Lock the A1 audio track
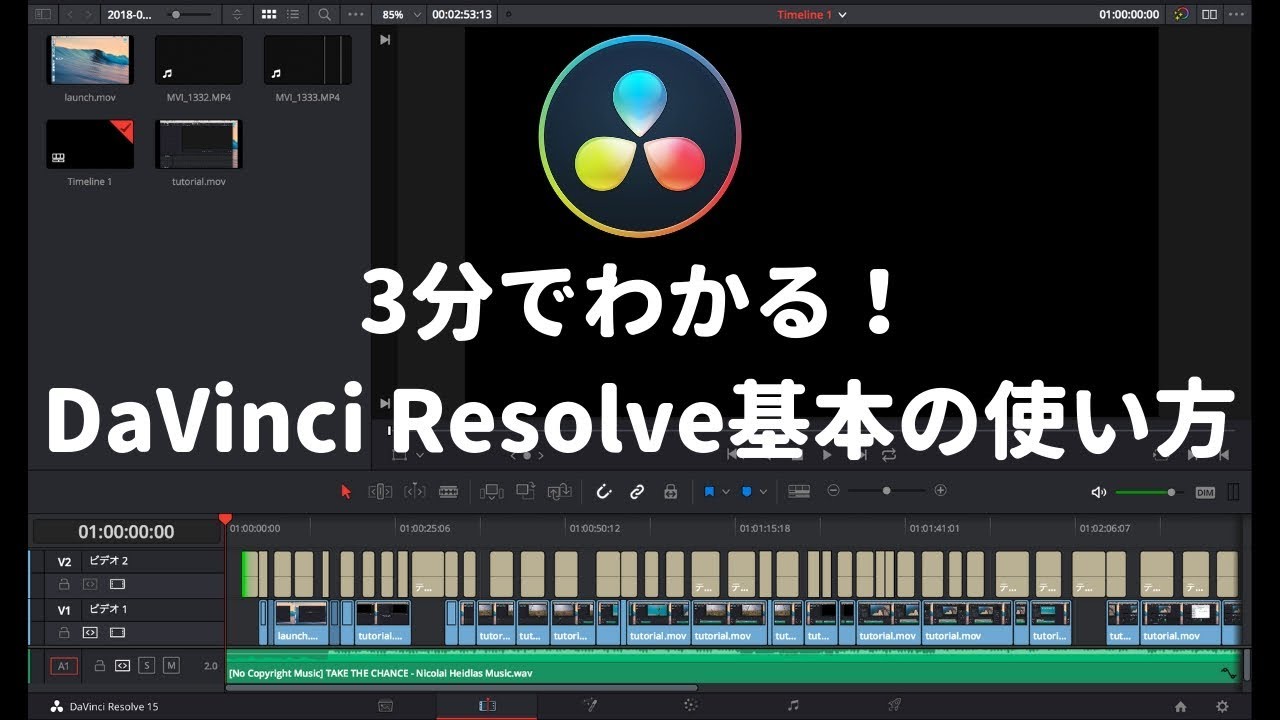Viewport: 1280px width, 720px height. [x=99, y=665]
